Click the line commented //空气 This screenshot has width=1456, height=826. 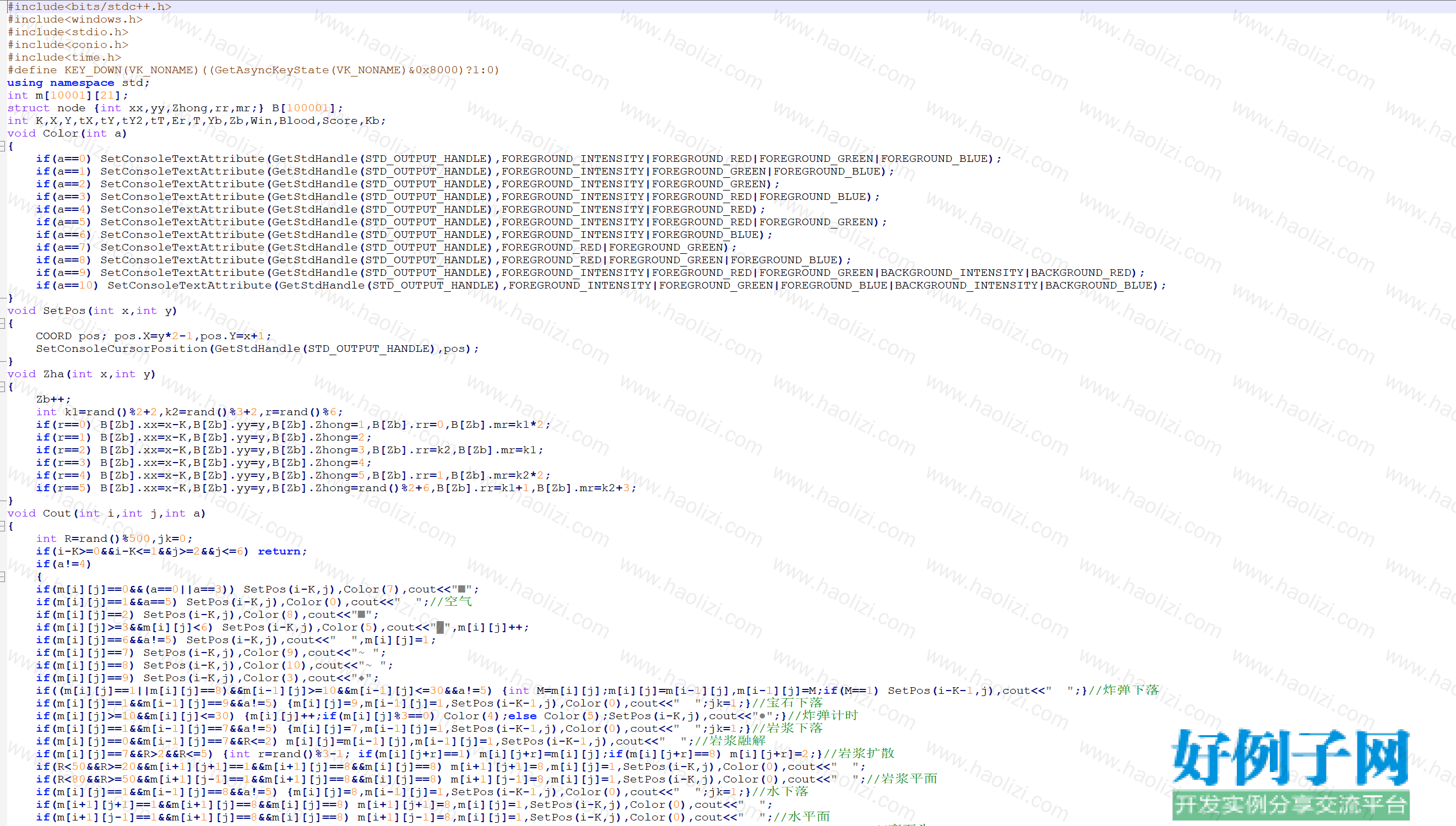[x=253, y=602]
